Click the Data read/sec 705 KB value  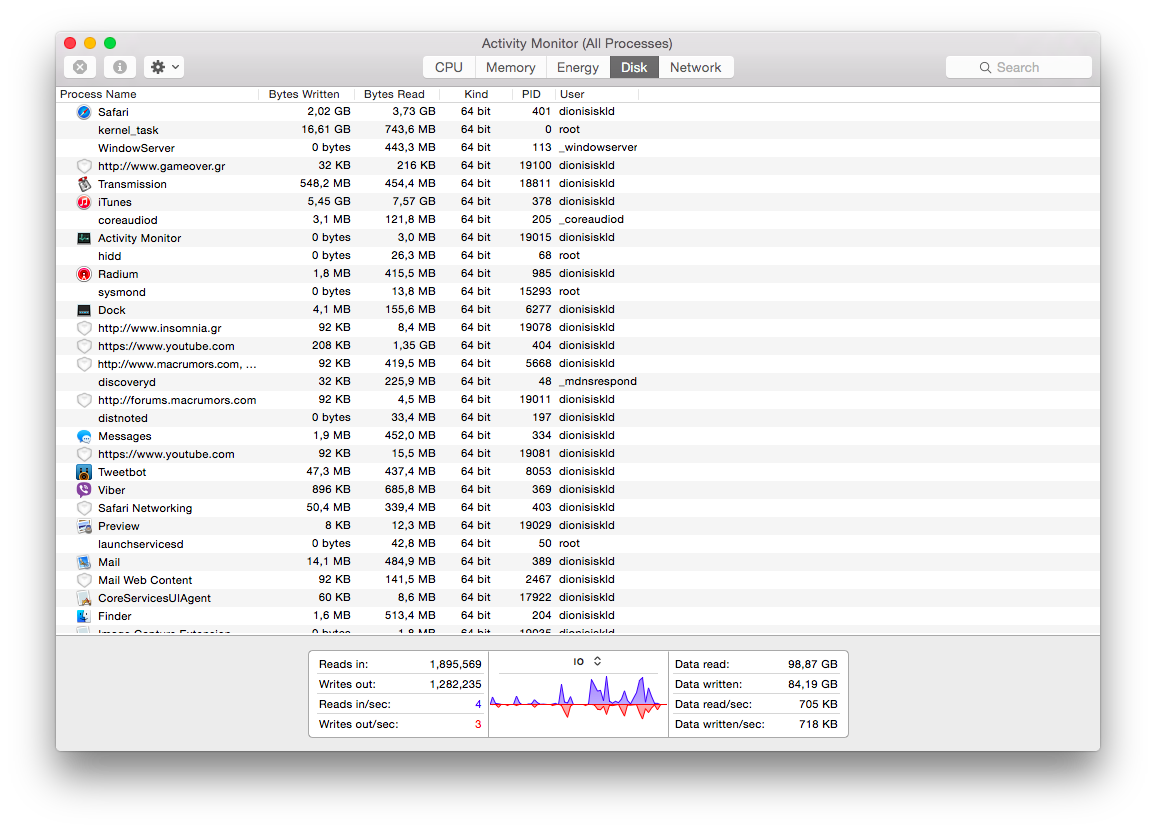coord(818,704)
